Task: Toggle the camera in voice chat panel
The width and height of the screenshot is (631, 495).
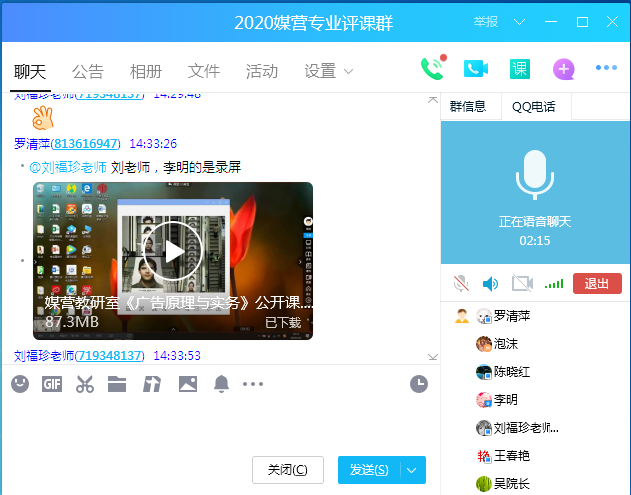Action: (521, 283)
